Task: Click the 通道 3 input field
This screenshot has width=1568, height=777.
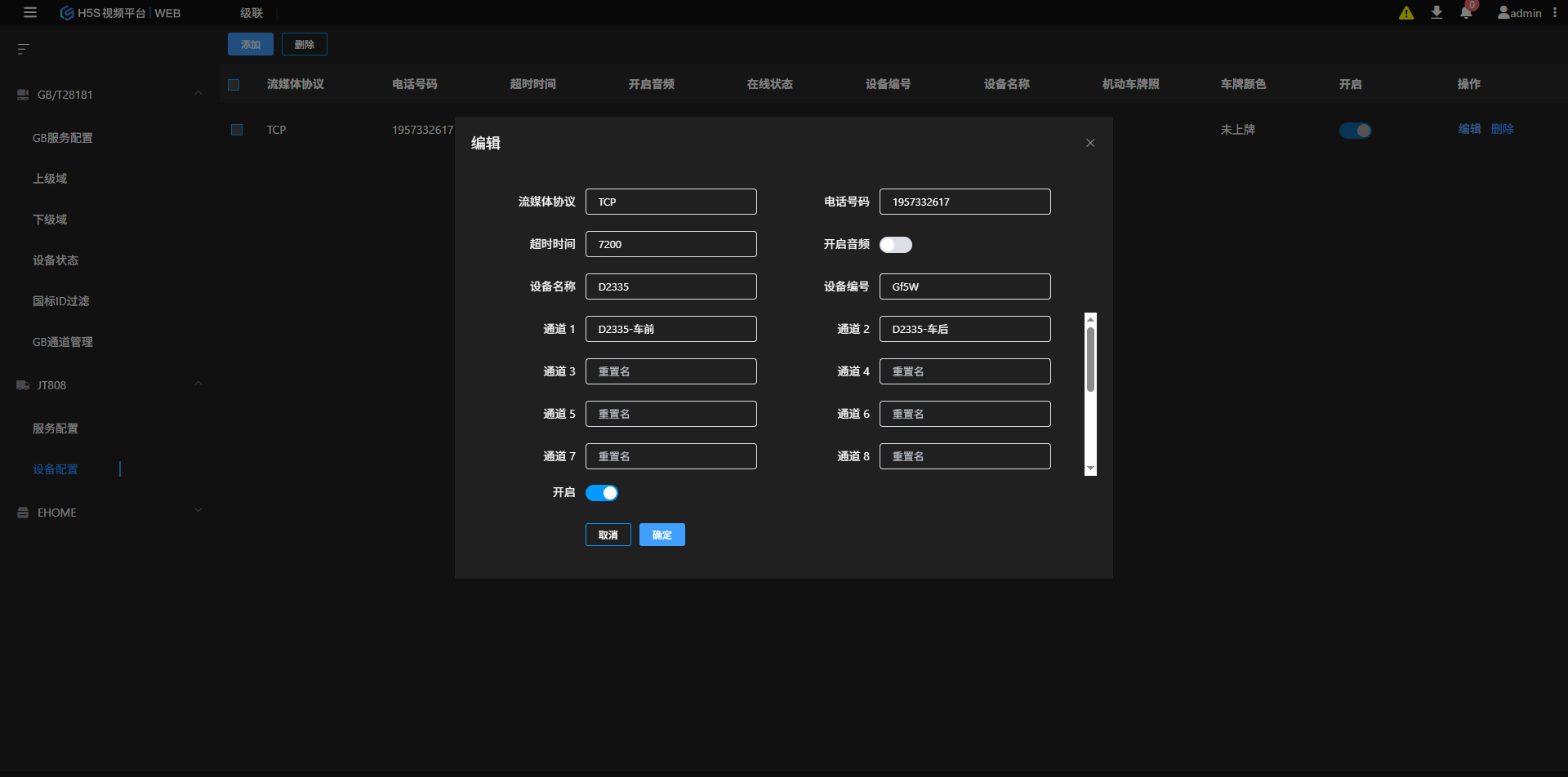Action: (x=670, y=371)
